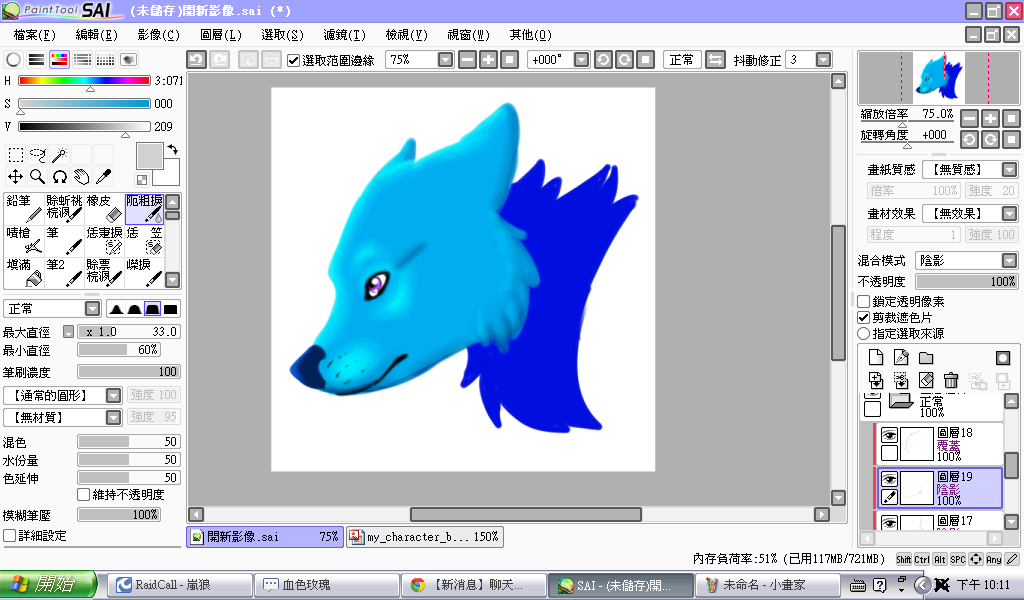Show the color wheel panel
Image resolution: width=1024 pixels, height=600 pixels.
pos(13,59)
